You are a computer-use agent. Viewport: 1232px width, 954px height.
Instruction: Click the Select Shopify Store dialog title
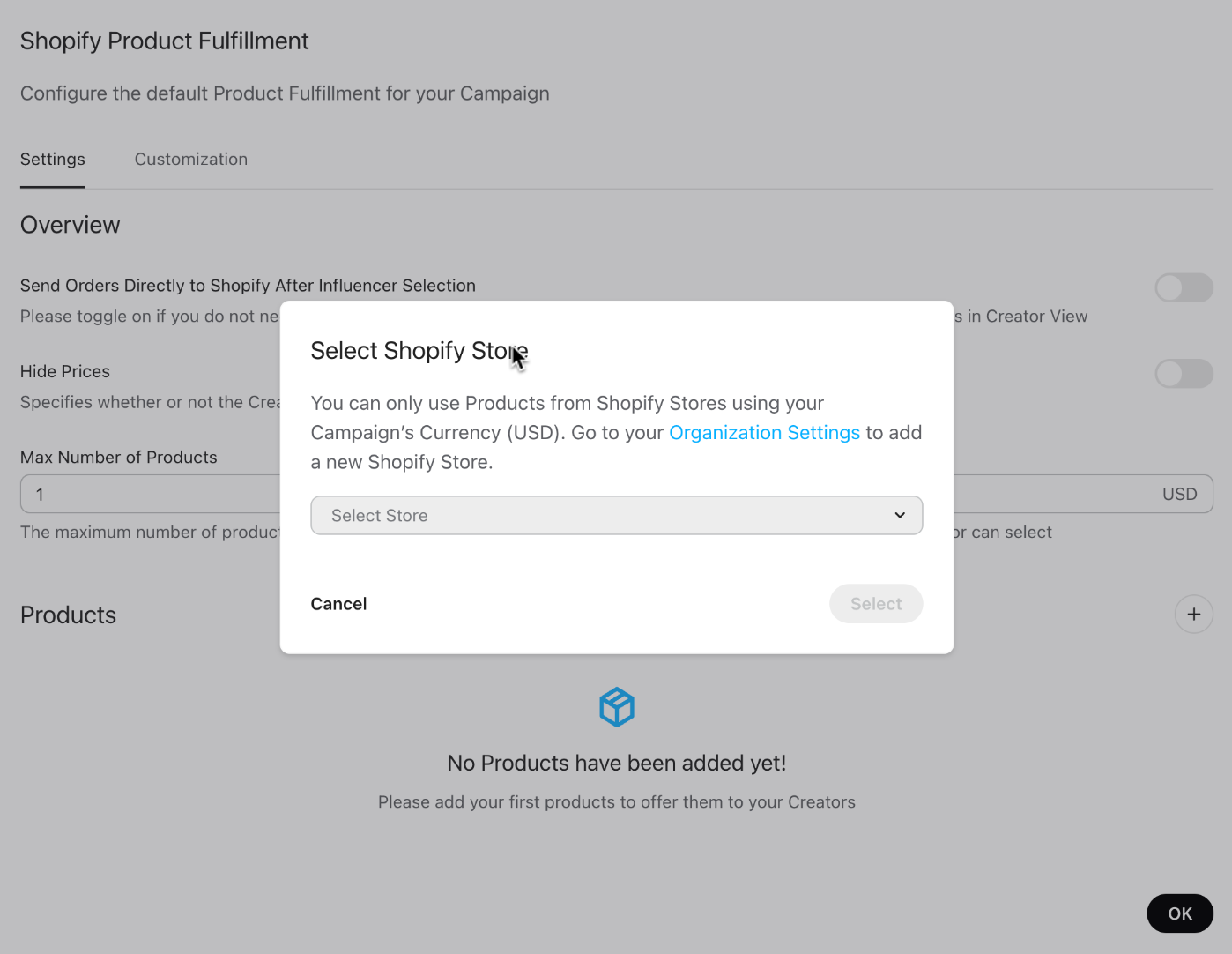pyautogui.click(x=419, y=351)
